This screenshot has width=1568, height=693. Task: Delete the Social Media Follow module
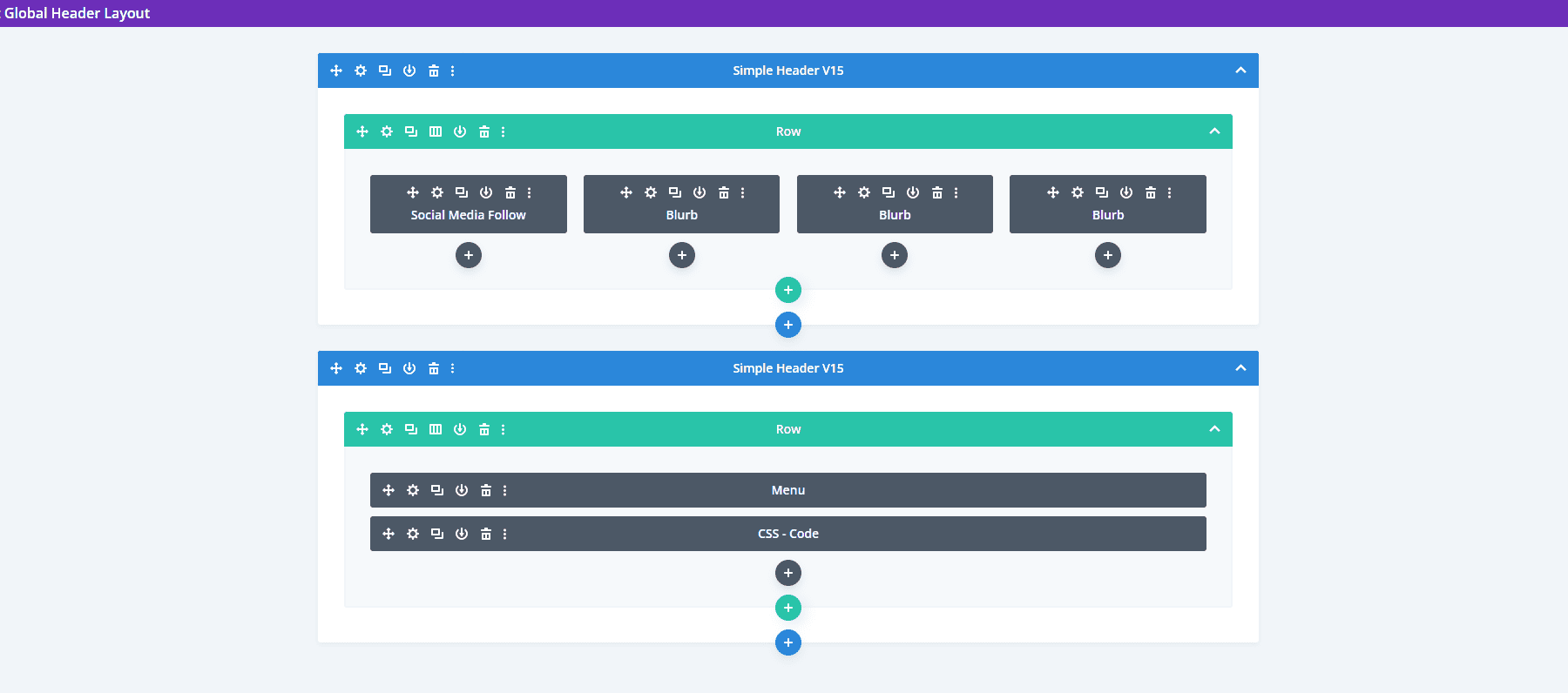[510, 192]
